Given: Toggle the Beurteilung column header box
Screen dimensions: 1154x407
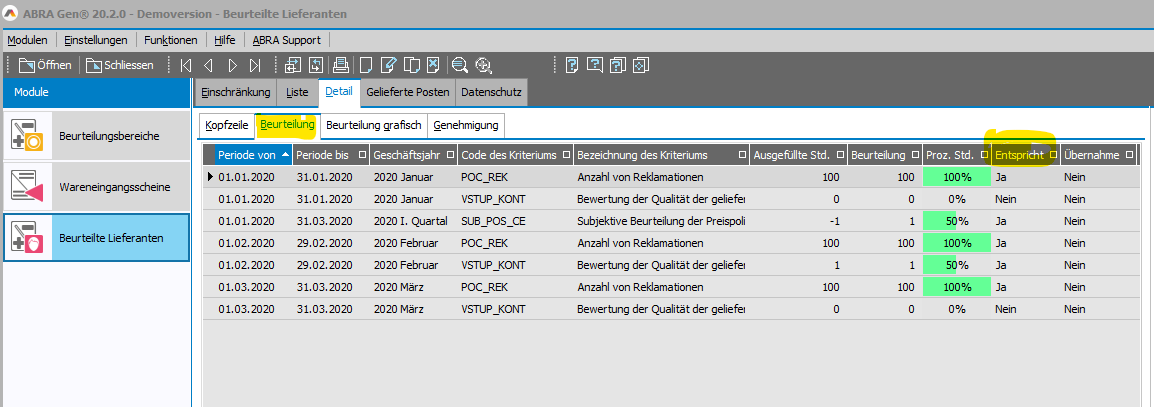Looking at the screenshot, I should click(x=914, y=155).
